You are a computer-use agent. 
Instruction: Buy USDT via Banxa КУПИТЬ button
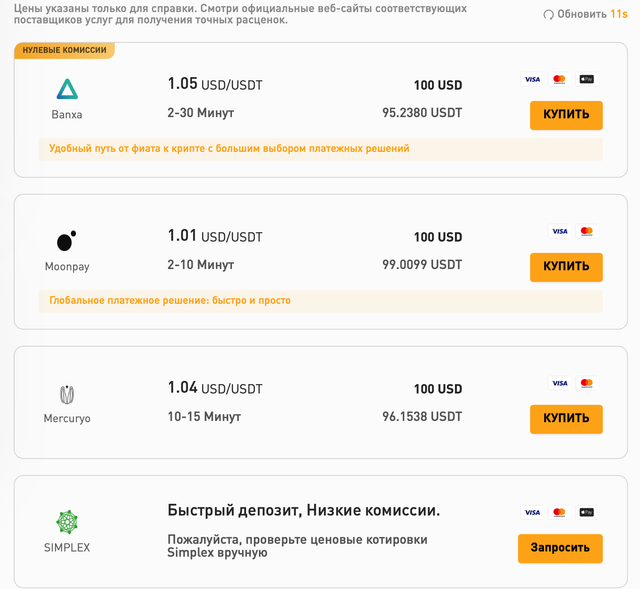click(x=566, y=115)
